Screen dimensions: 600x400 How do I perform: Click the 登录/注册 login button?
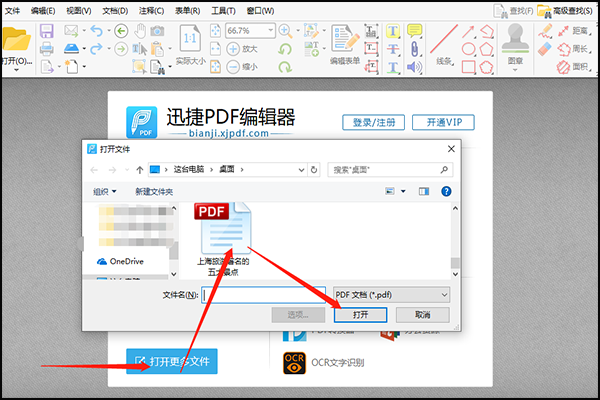pyautogui.click(x=373, y=122)
